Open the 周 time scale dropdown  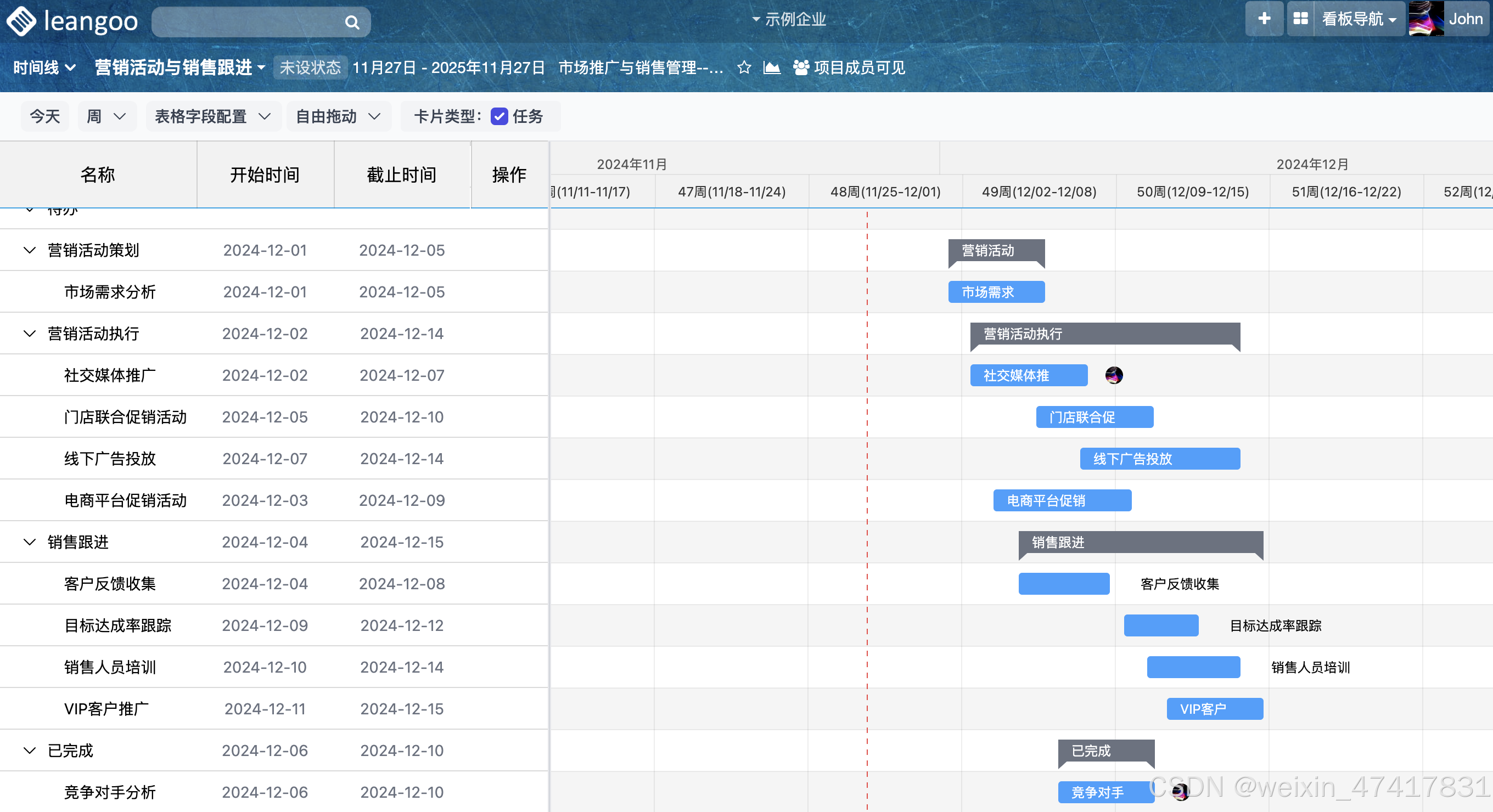106,116
